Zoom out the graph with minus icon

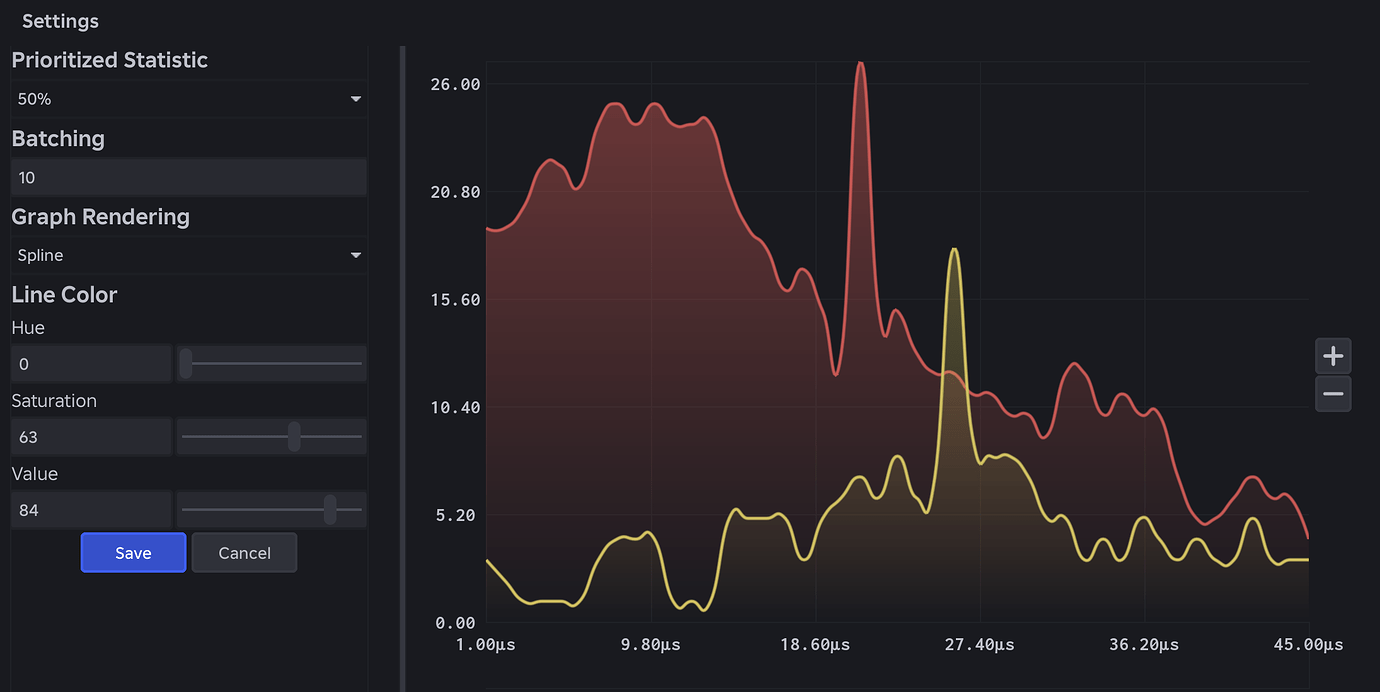click(x=1333, y=394)
